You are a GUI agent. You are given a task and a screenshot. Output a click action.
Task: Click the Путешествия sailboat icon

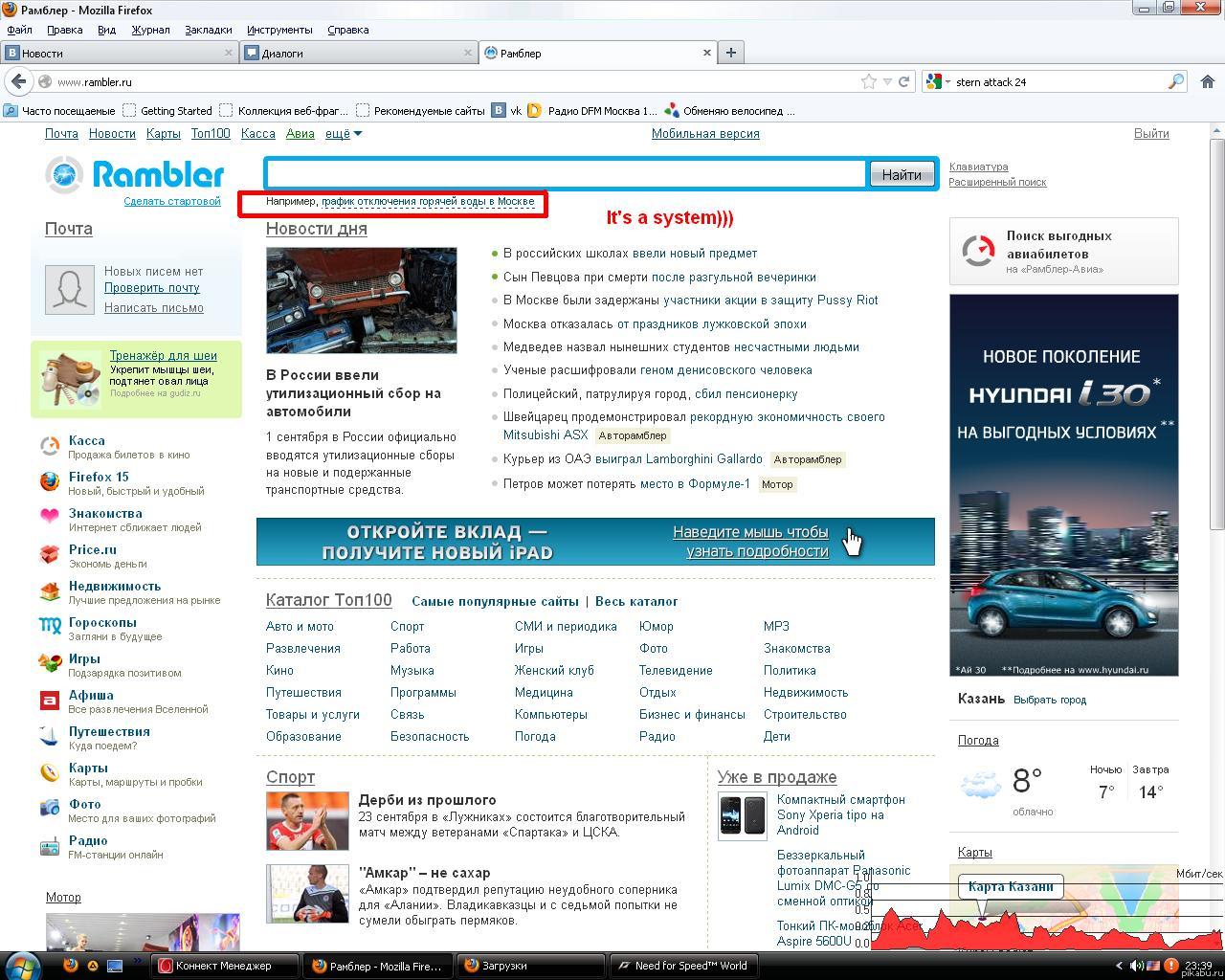[50, 736]
